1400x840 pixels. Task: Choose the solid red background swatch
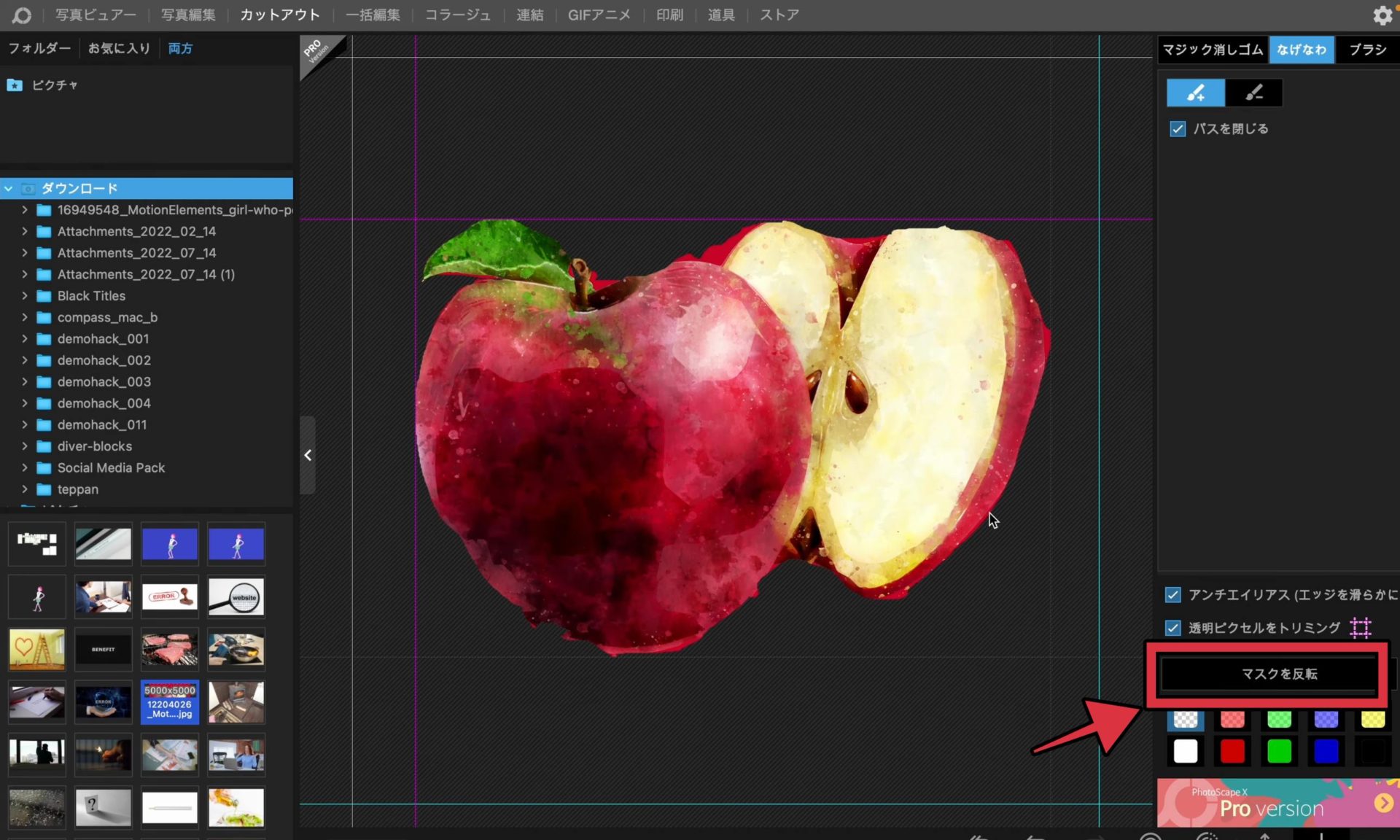pos(1232,751)
